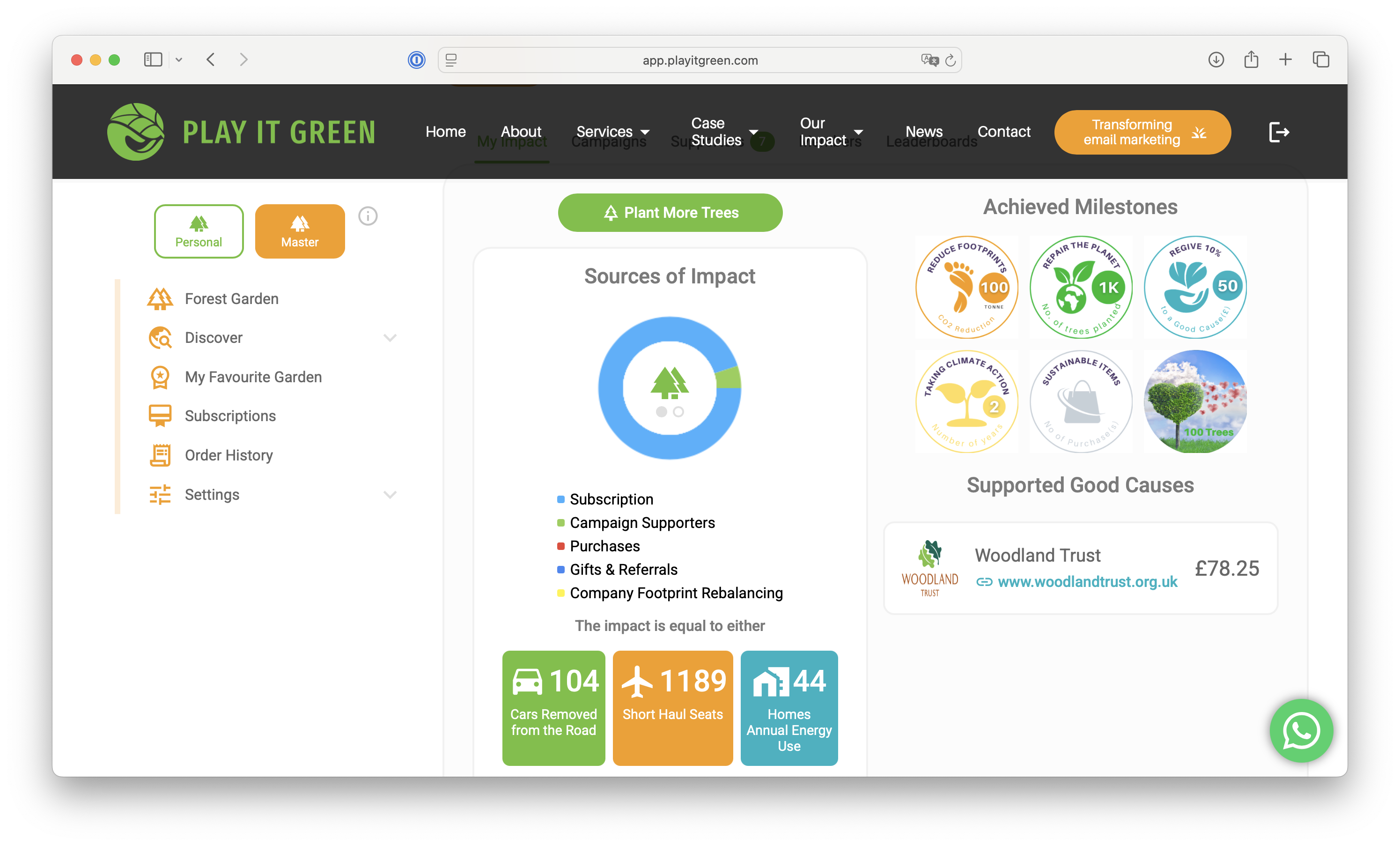Launch the WhatsApp chat bubble
Image resolution: width=1400 pixels, height=846 pixels.
coord(1301,731)
